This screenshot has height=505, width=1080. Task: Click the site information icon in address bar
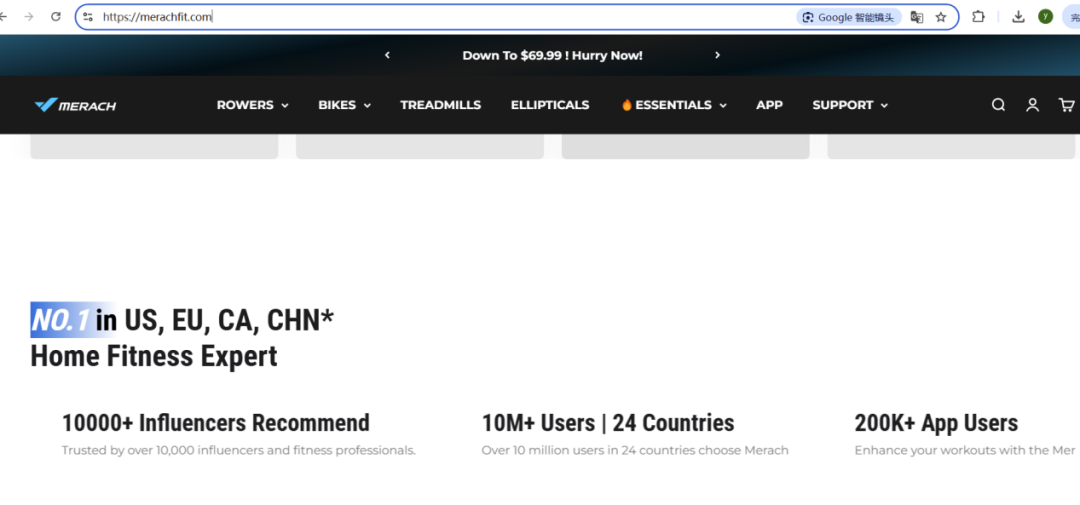point(88,17)
